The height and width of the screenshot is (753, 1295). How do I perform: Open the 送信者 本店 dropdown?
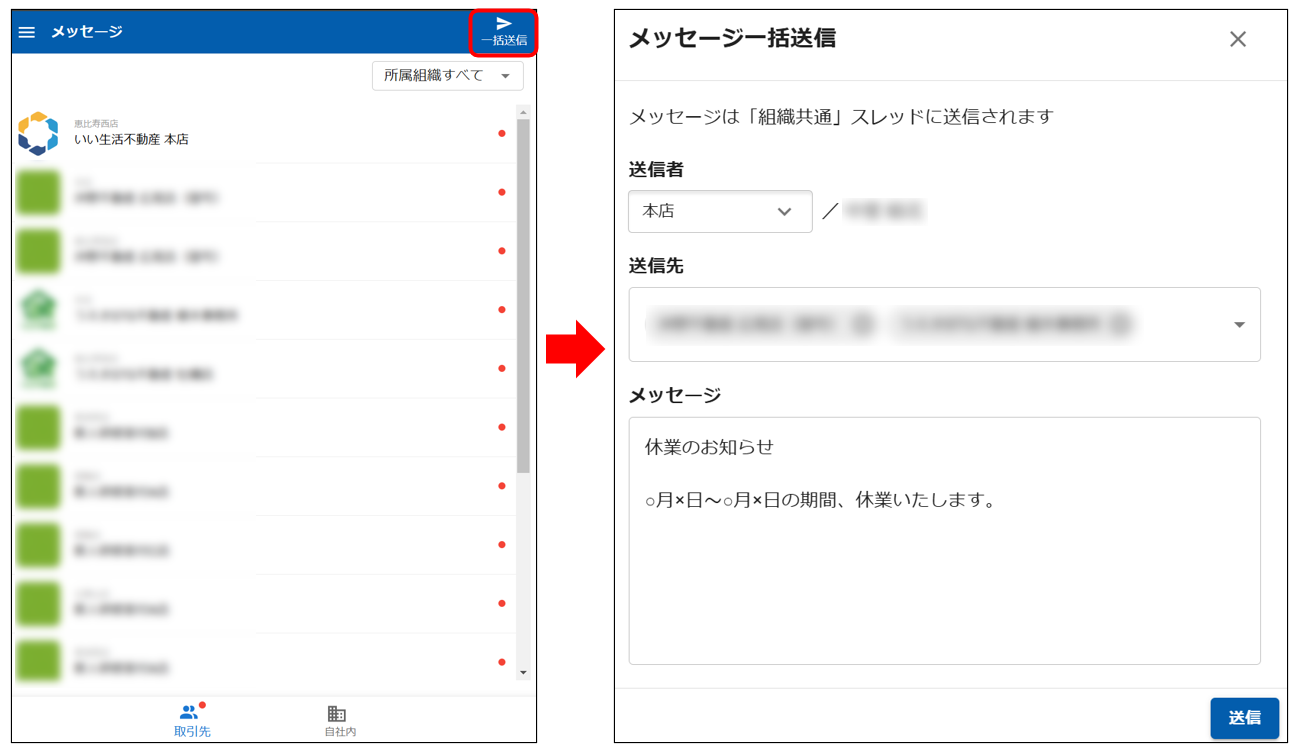click(x=720, y=211)
